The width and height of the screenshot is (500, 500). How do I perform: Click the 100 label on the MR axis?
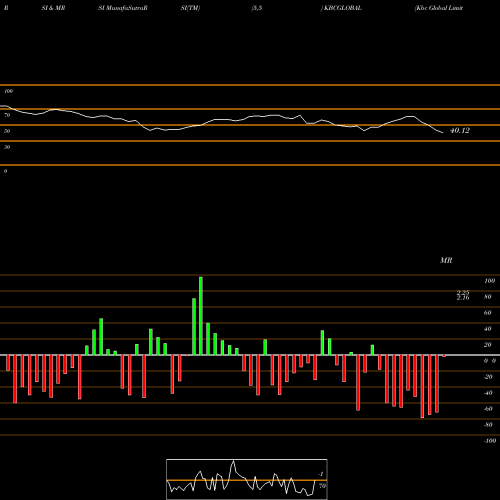coord(489,281)
